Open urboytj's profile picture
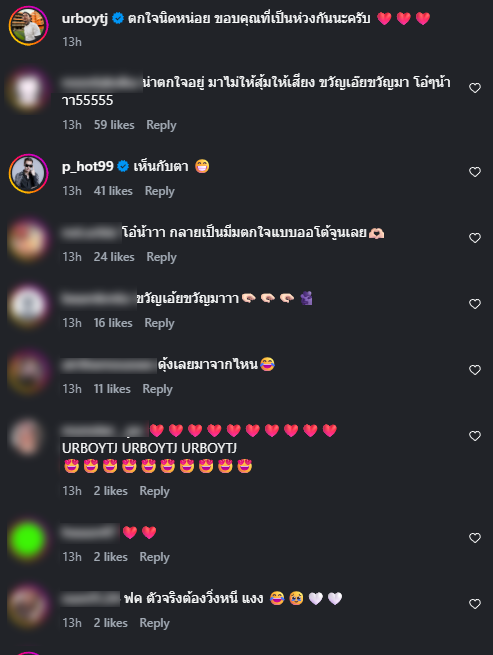 point(28,26)
